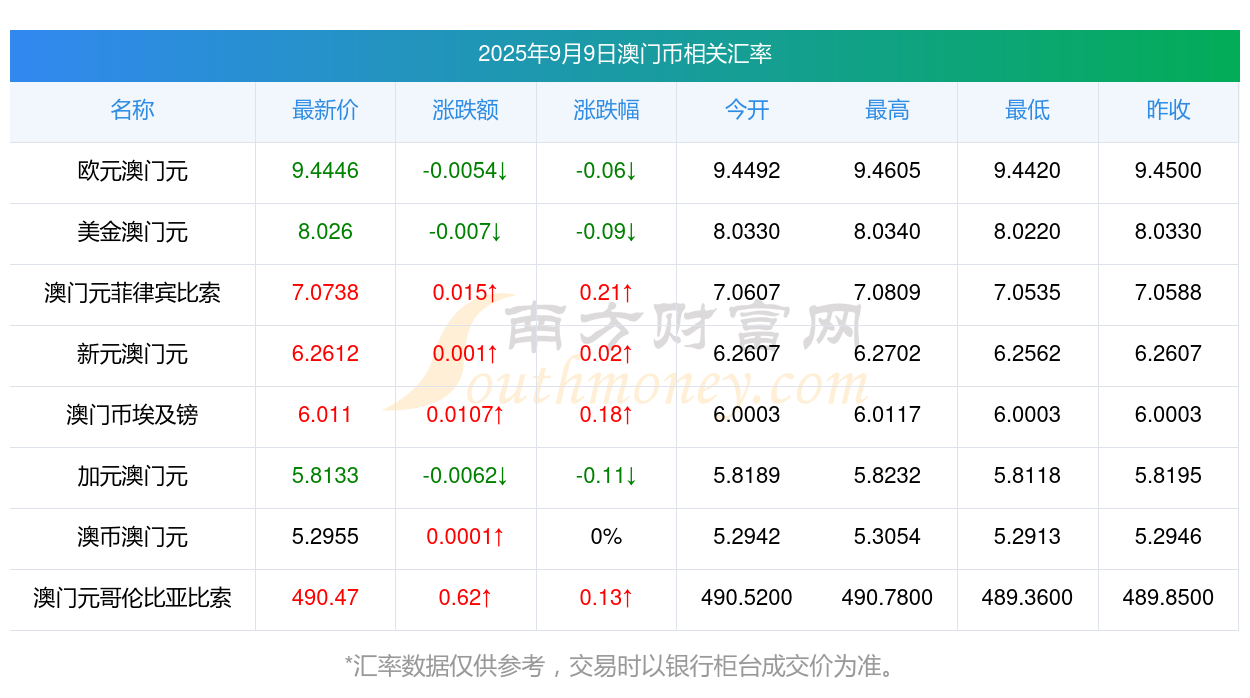Click high value 490.7800
1250x698 pixels.
887,598
